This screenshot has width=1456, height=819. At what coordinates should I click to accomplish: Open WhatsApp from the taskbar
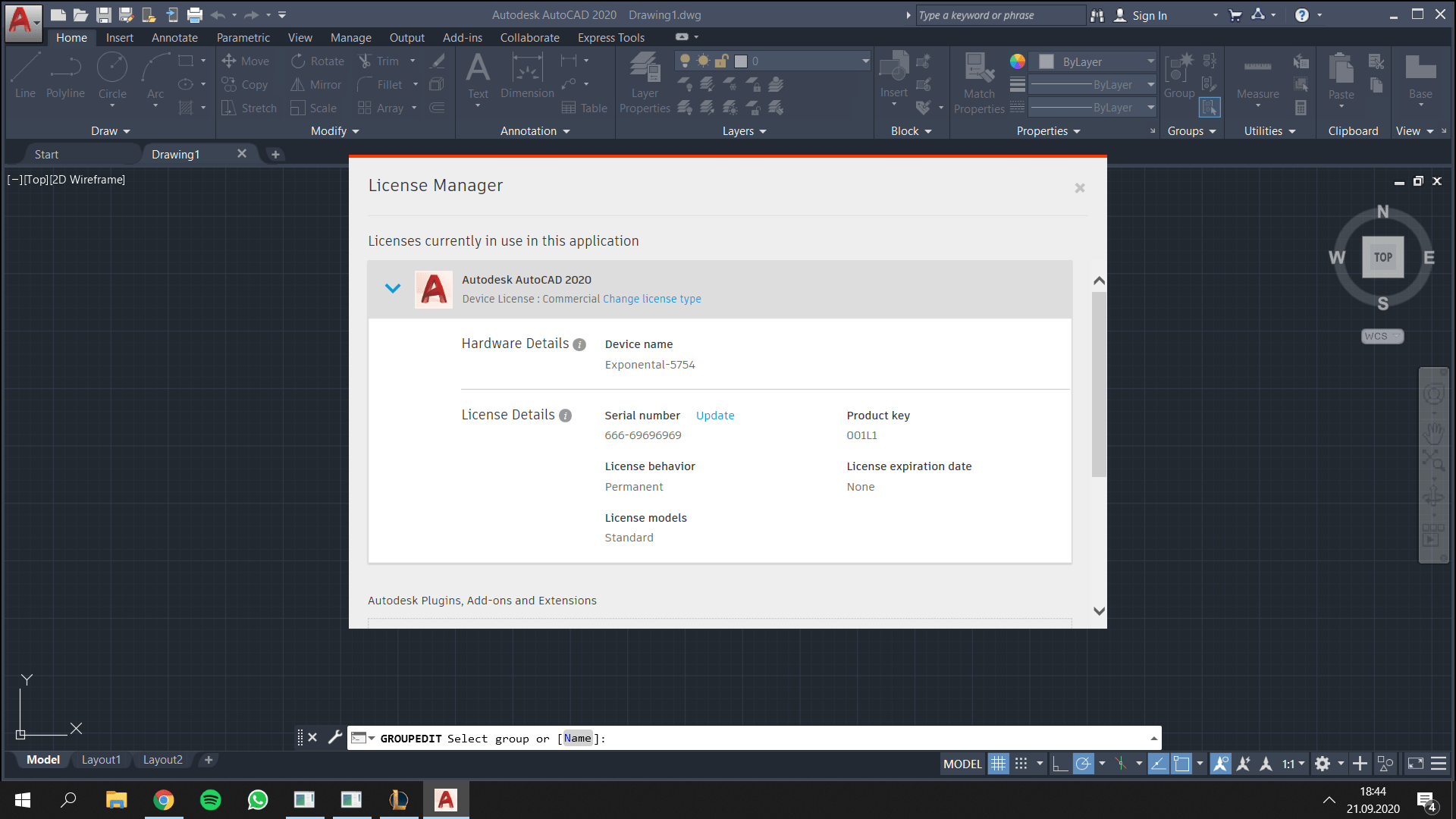258,800
